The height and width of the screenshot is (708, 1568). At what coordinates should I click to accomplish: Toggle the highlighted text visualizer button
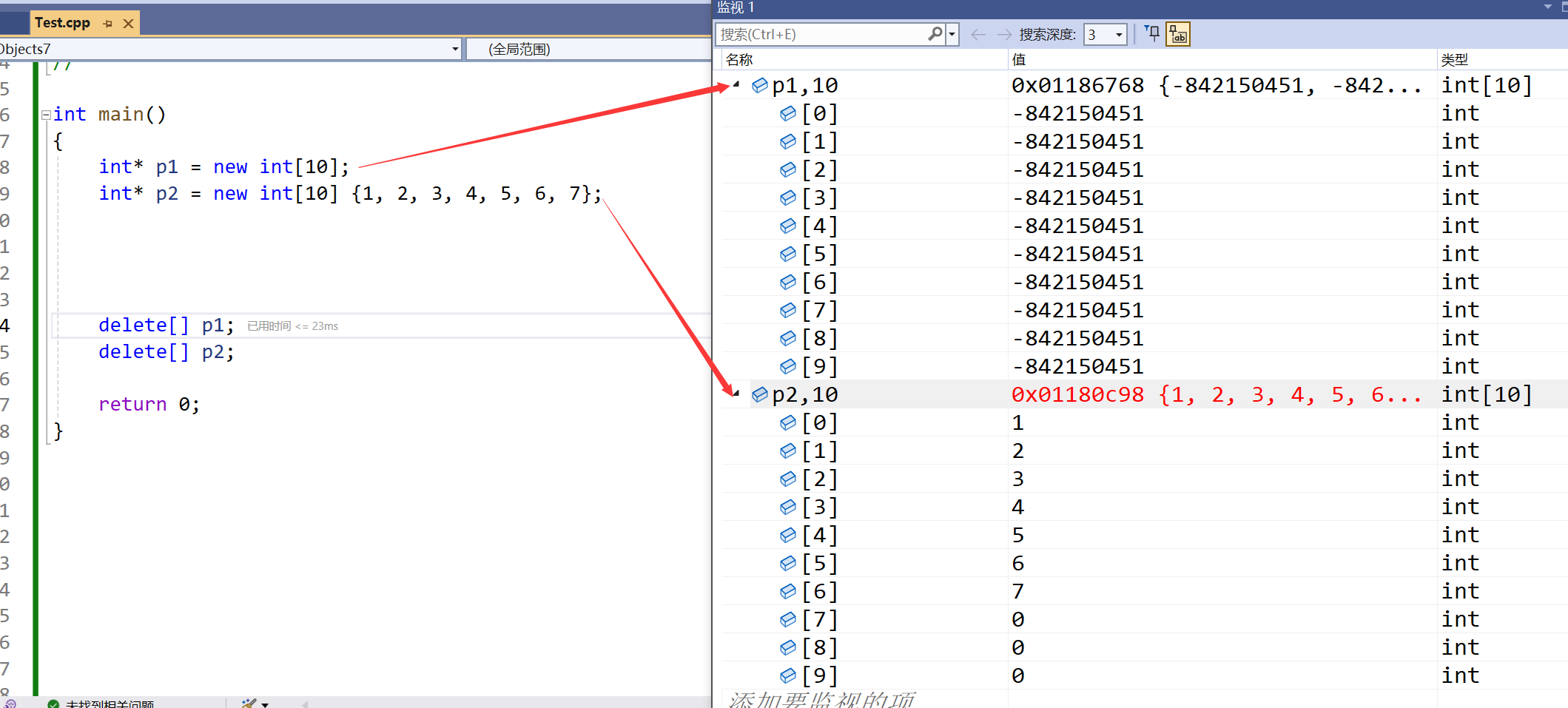1178,34
